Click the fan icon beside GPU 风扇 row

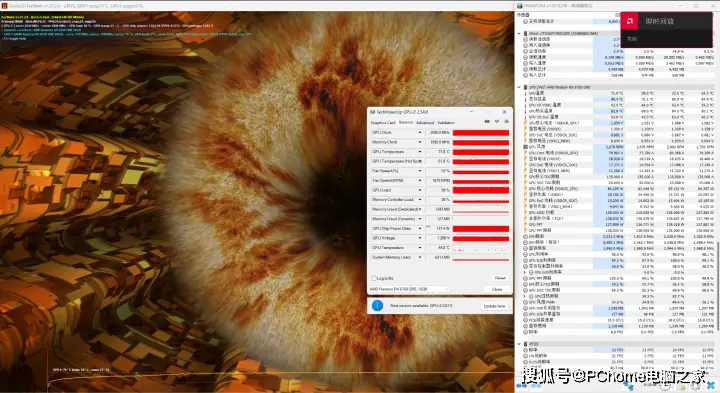pyautogui.click(x=525, y=147)
